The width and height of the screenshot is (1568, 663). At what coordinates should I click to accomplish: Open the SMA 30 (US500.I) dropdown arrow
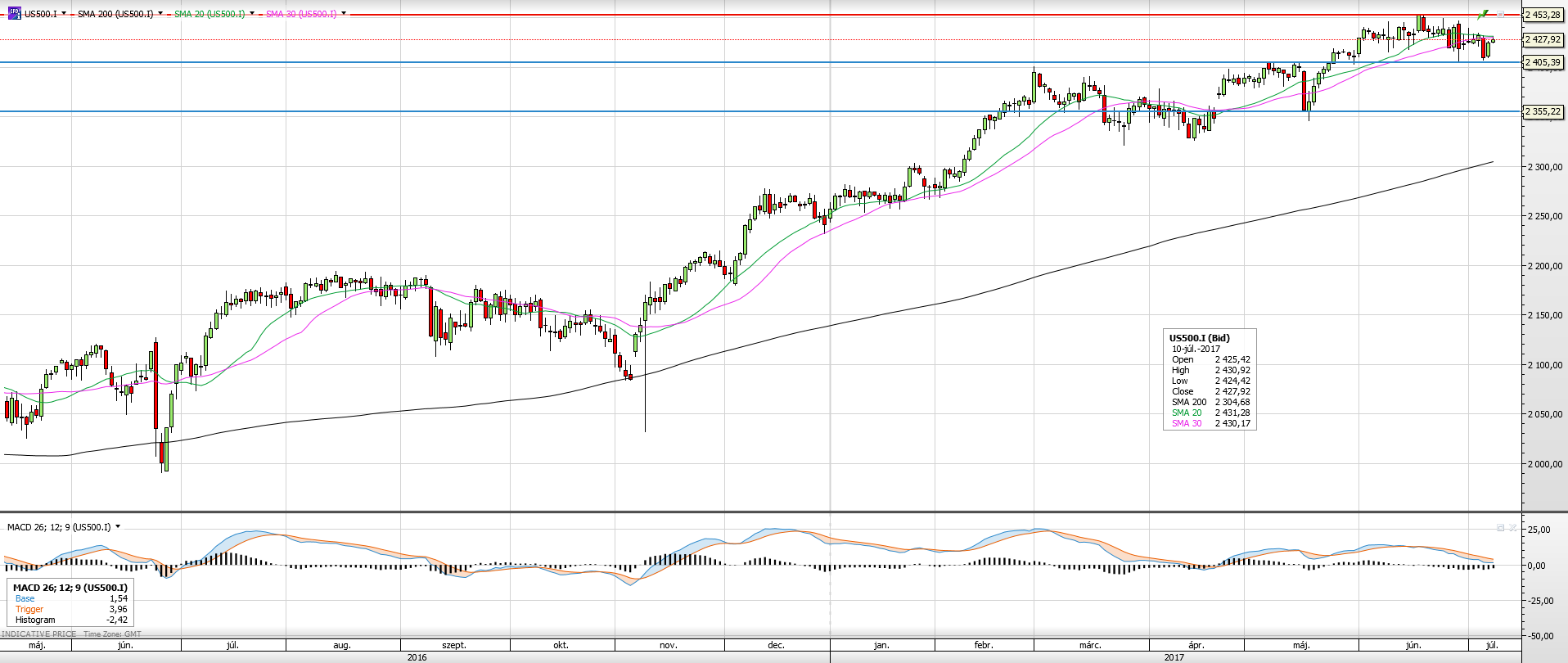coord(344,14)
